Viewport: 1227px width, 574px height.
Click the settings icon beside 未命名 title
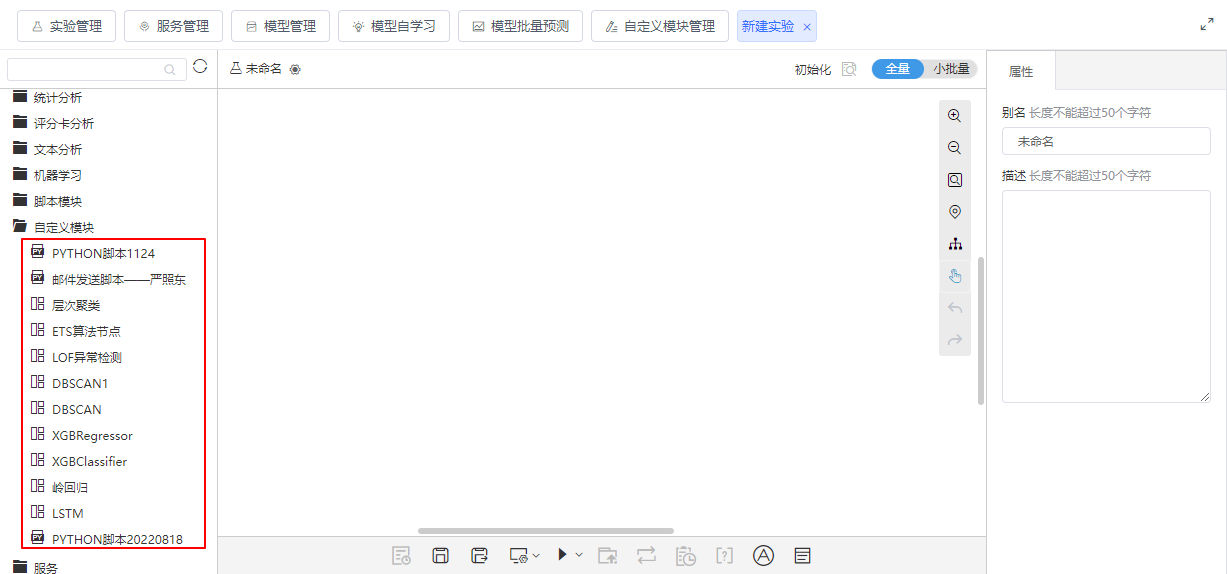pyautogui.click(x=295, y=69)
